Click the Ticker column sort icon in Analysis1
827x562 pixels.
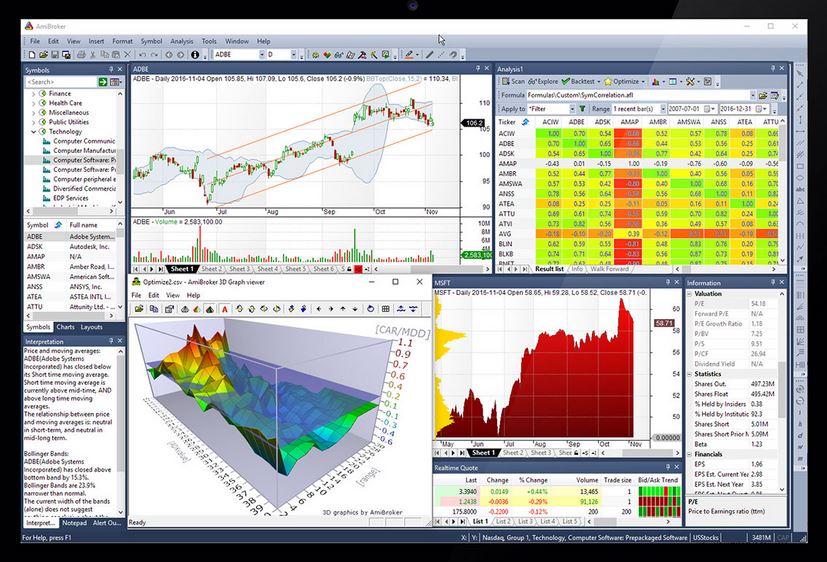525,122
